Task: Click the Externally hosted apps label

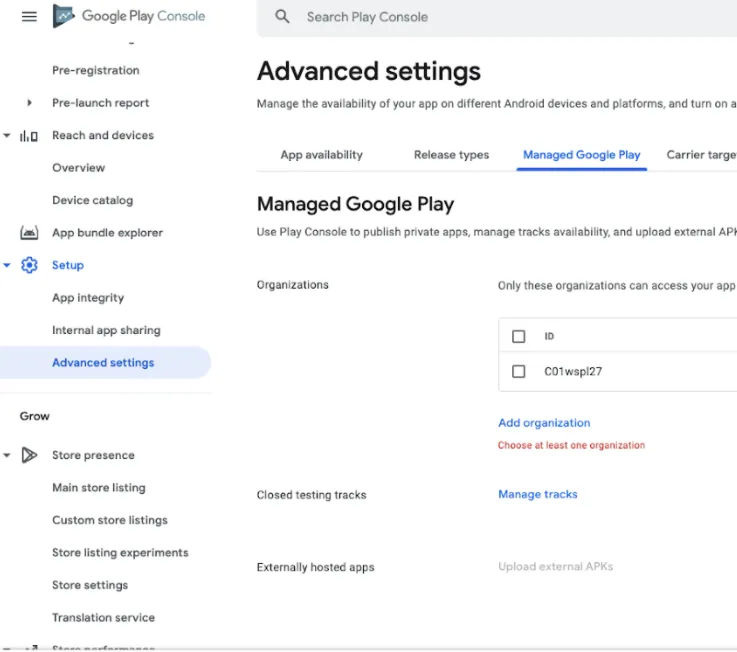Action: point(315,567)
